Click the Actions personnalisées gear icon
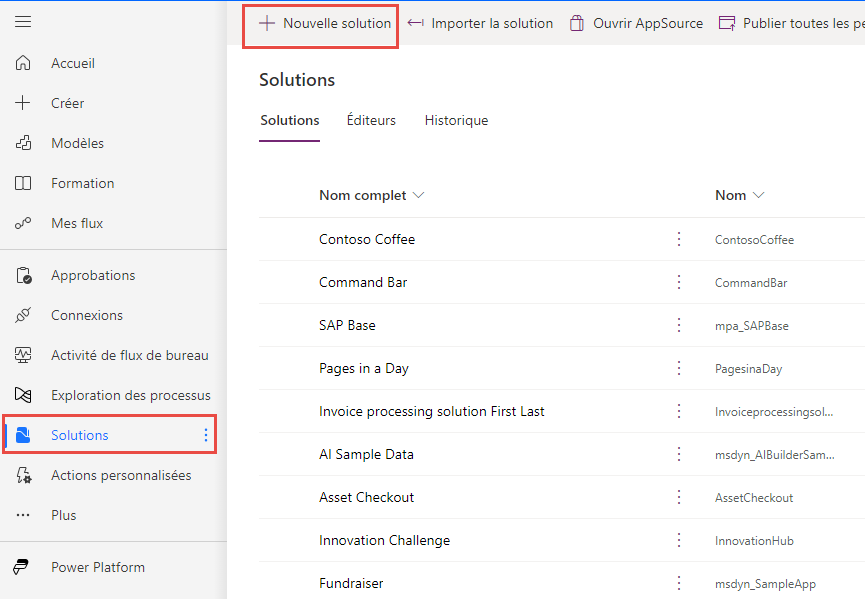This screenshot has height=599, width=865. [24, 475]
